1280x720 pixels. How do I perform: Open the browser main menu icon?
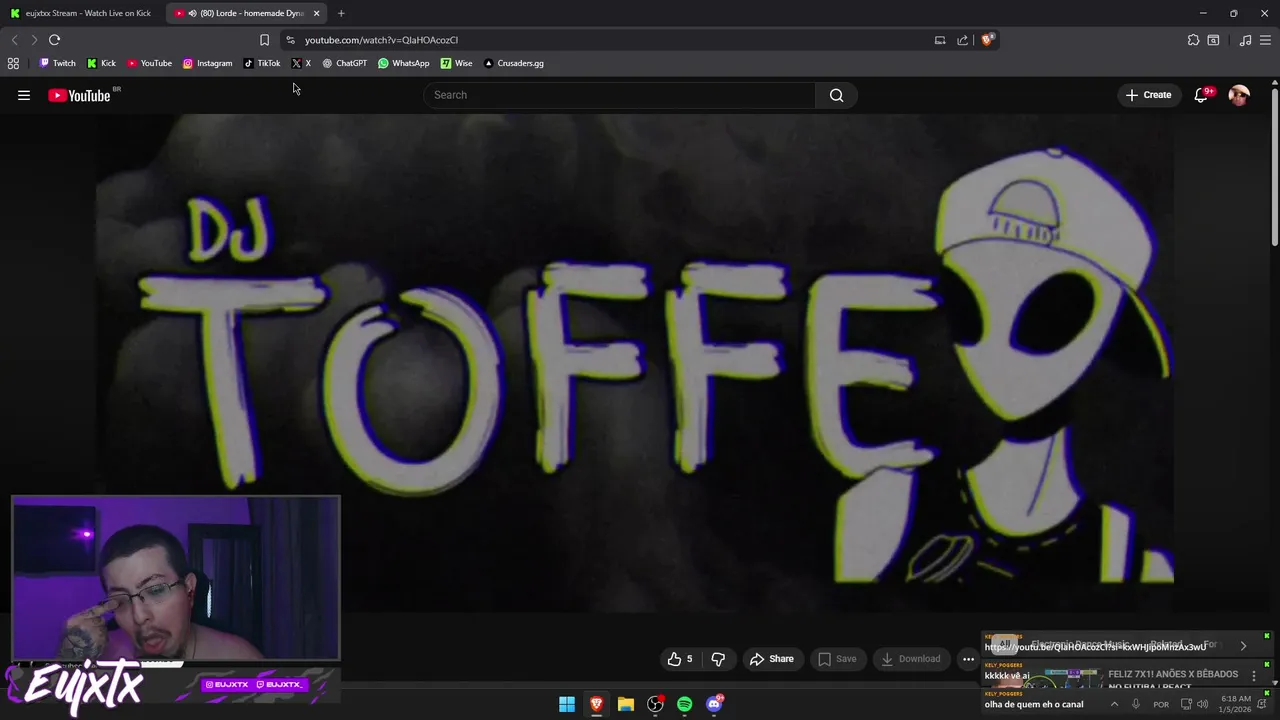tap(1266, 40)
